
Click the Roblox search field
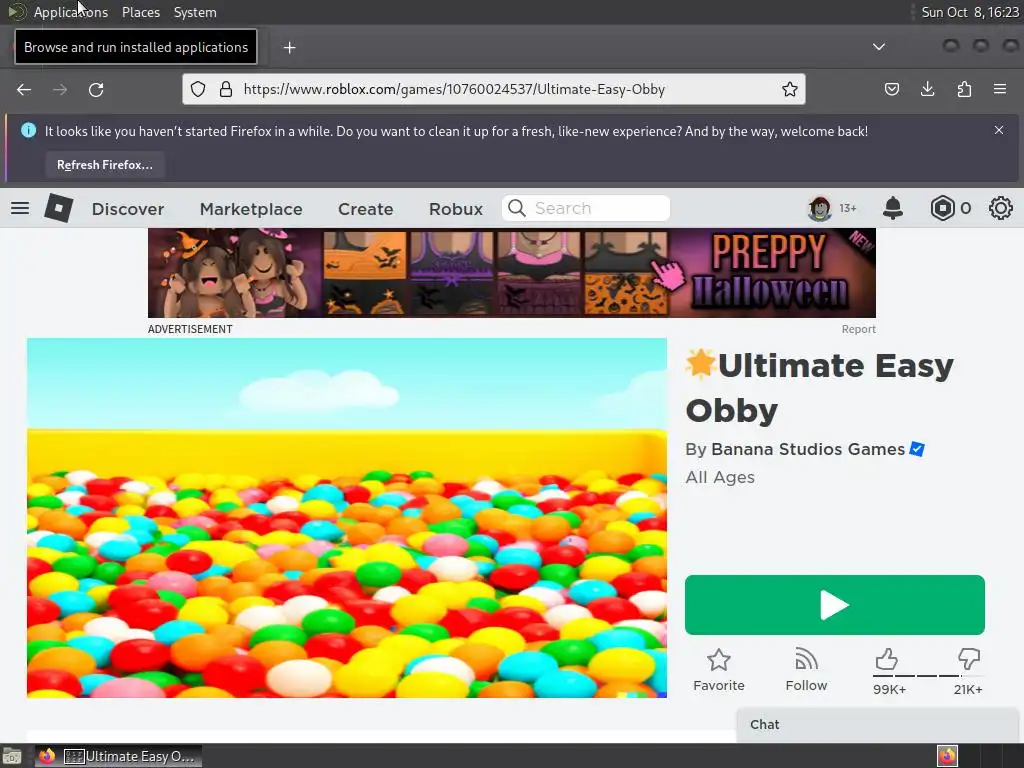pos(586,208)
